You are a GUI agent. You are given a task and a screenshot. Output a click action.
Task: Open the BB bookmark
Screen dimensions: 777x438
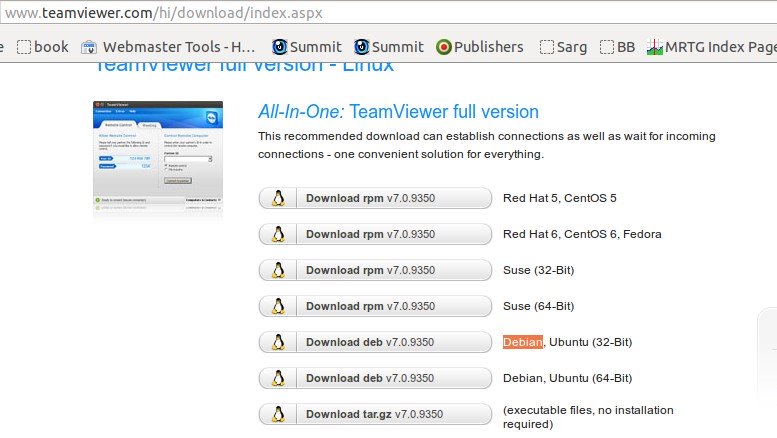(x=617, y=47)
